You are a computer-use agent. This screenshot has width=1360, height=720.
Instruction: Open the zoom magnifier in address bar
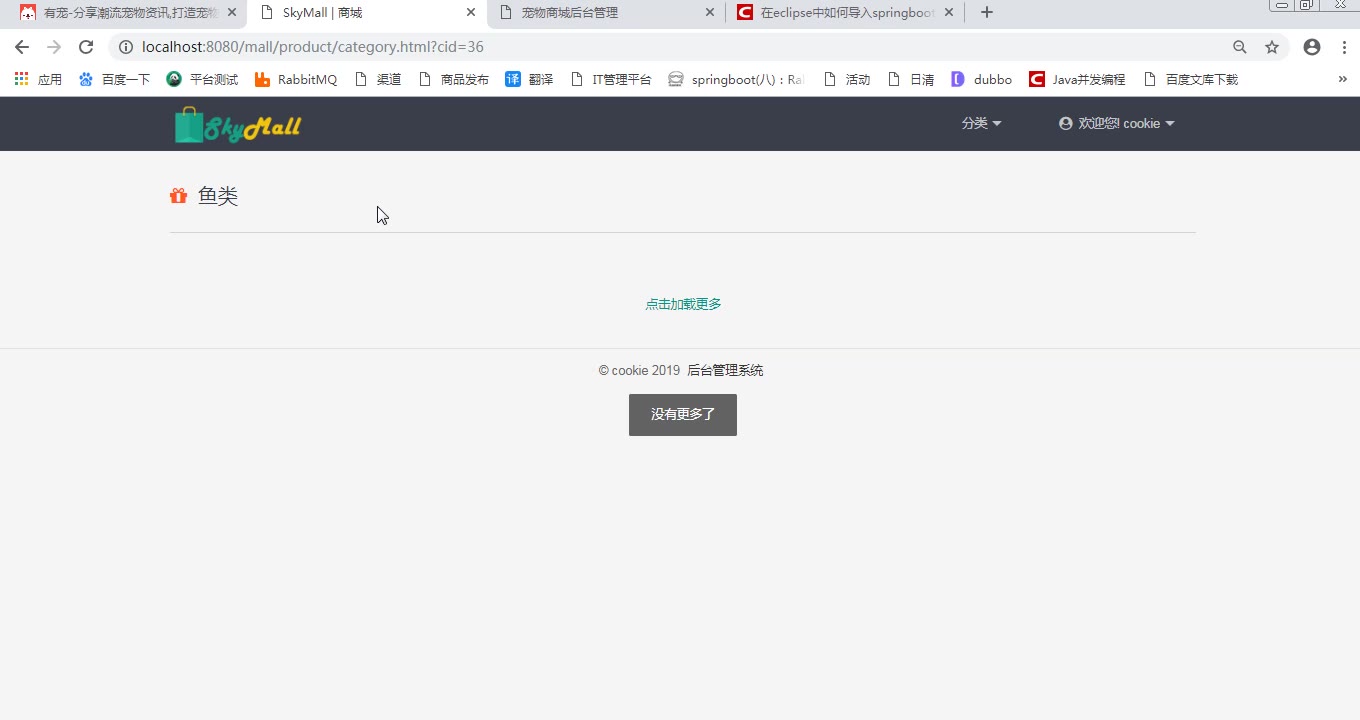coord(1240,47)
